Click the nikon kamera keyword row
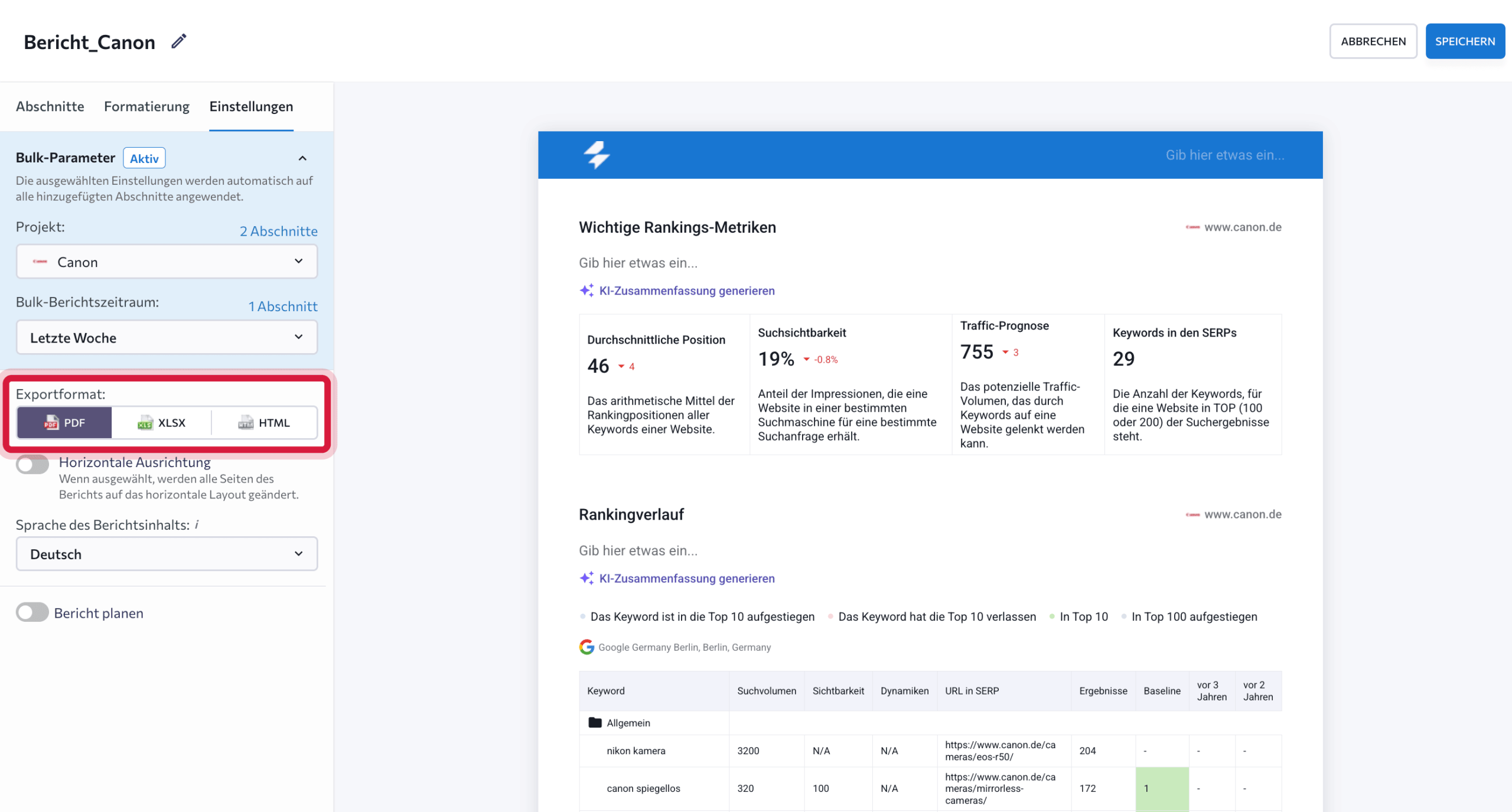 point(930,751)
